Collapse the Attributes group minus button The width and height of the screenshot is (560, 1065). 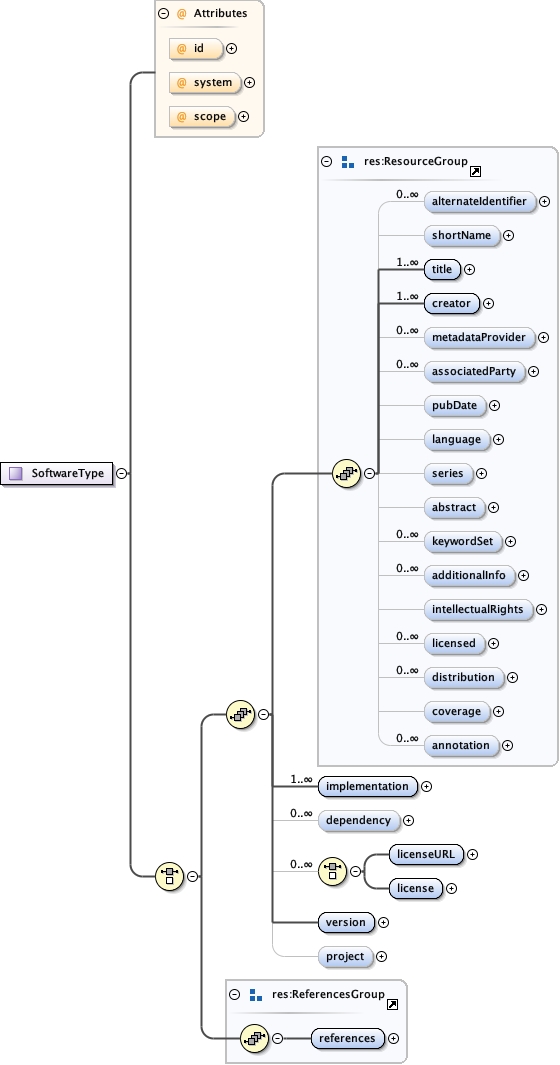pyautogui.click(x=163, y=13)
